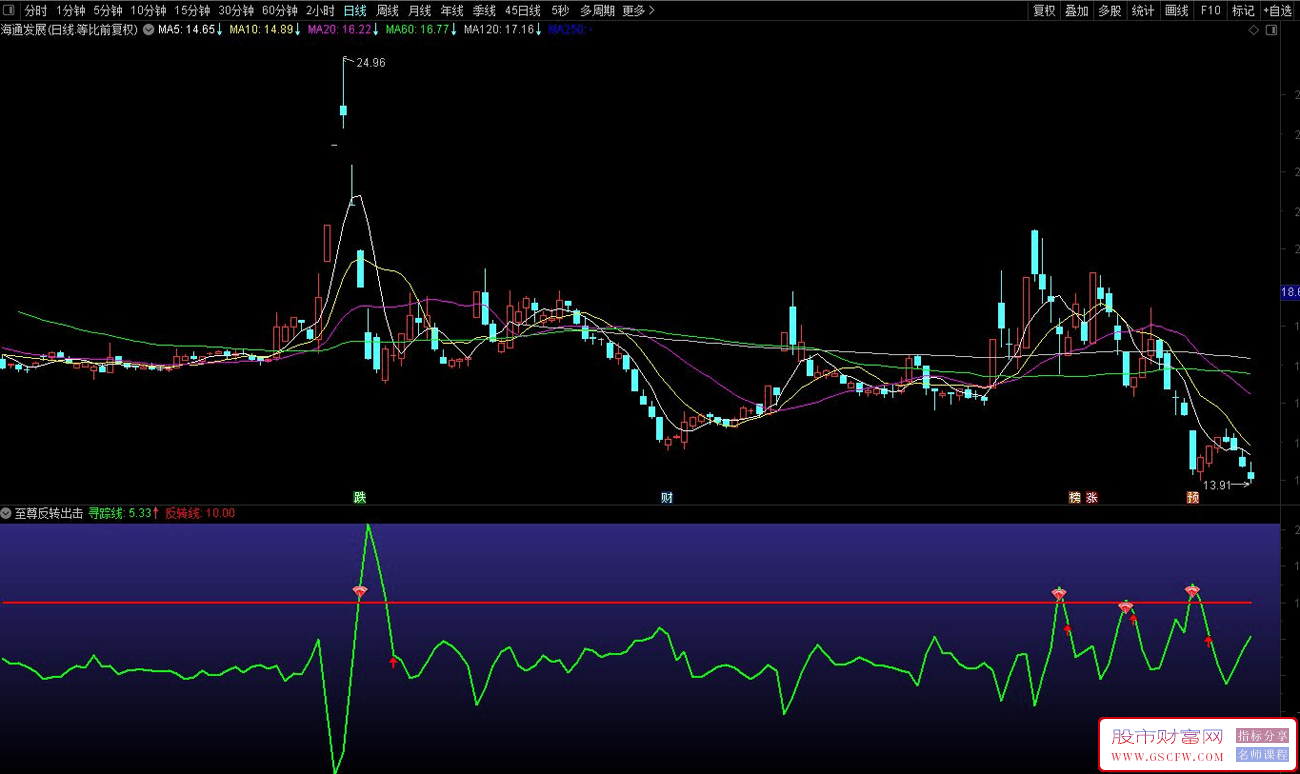Click the 标记 mark button
This screenshot has height=774, width=1300.
(x=1243, y=10)
